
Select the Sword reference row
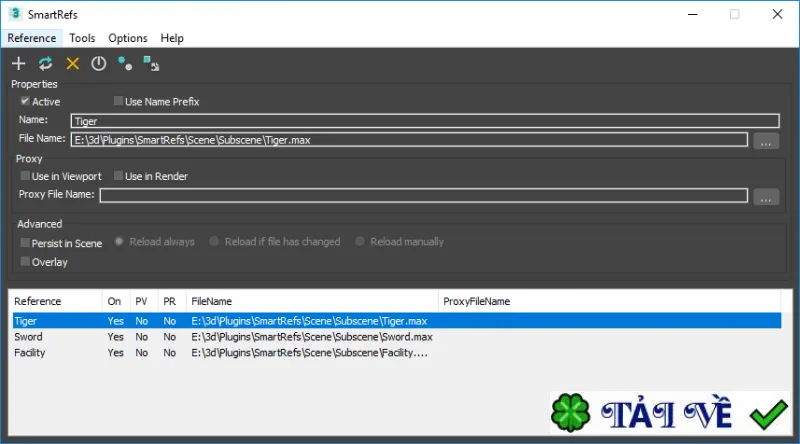click(x=397, y=337)
